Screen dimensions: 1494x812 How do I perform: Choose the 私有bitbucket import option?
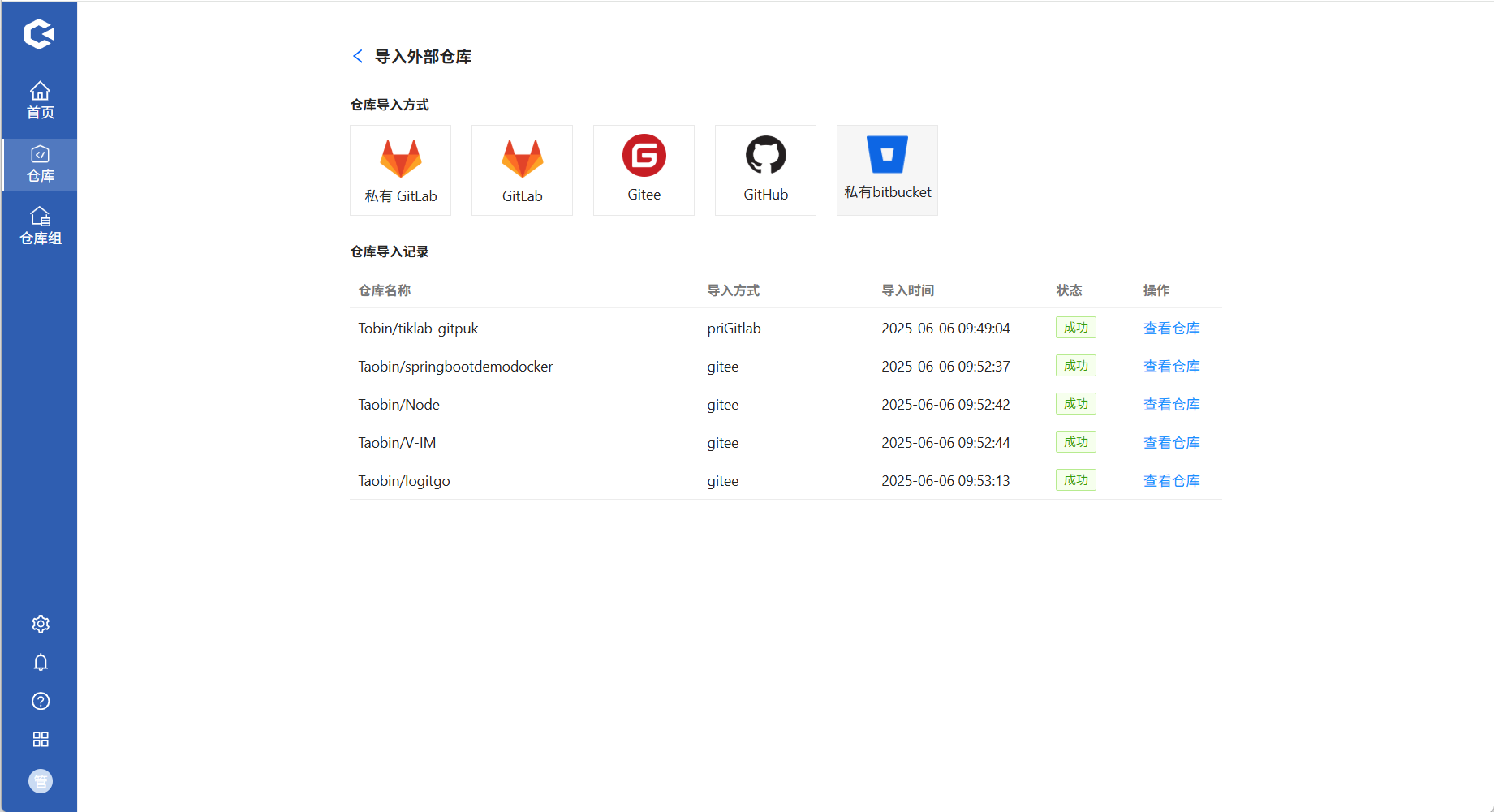coord(886,170)
